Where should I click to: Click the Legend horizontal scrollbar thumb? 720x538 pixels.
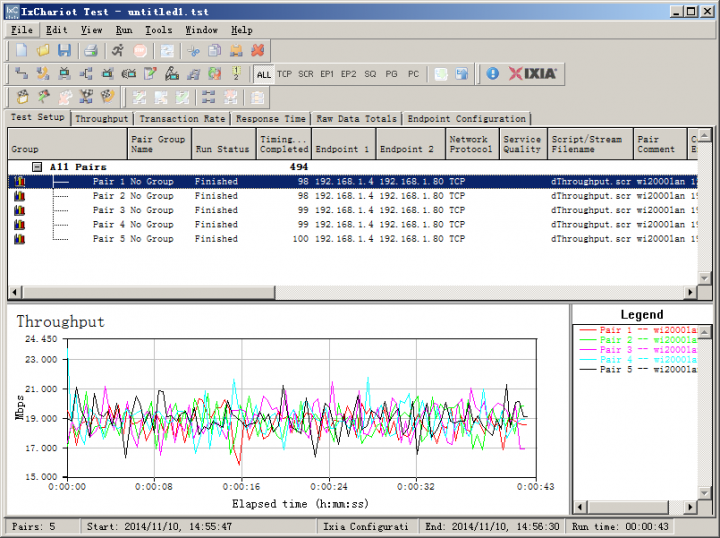click(x=628, y=507)
